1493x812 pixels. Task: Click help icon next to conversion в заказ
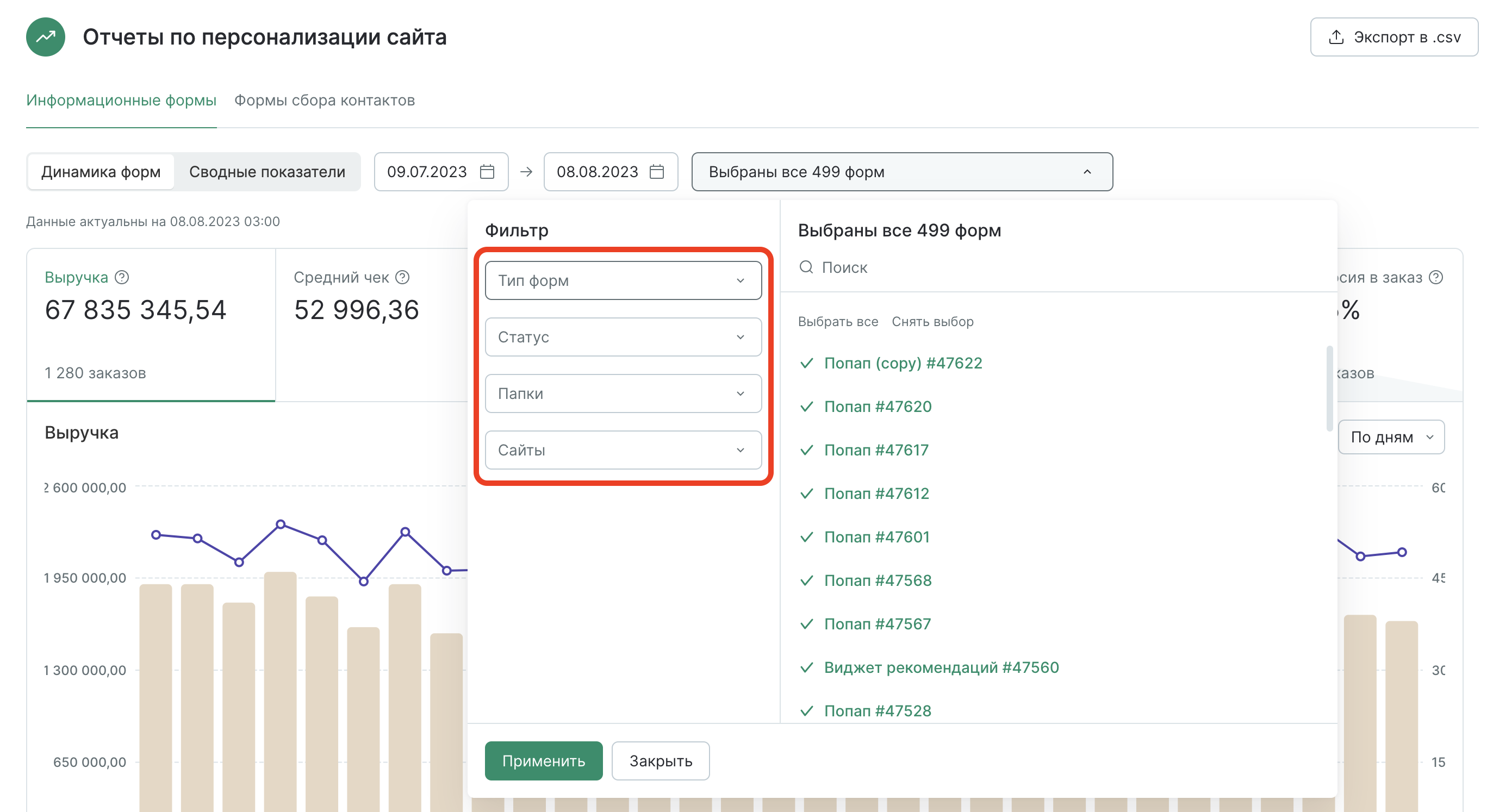pyautogui.click(x=1435, y=277)
